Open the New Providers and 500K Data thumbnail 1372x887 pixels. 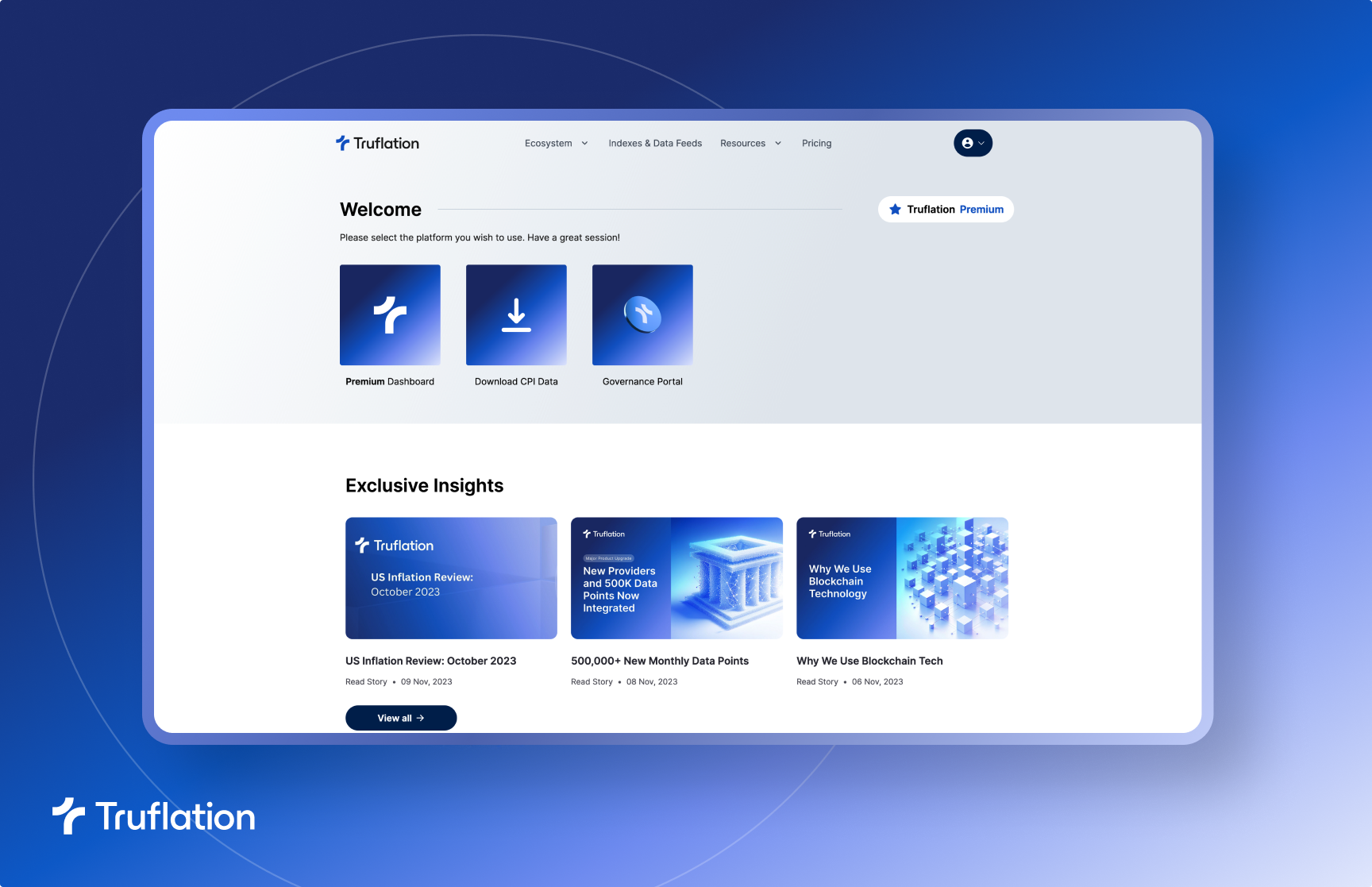tap(676, 578)
